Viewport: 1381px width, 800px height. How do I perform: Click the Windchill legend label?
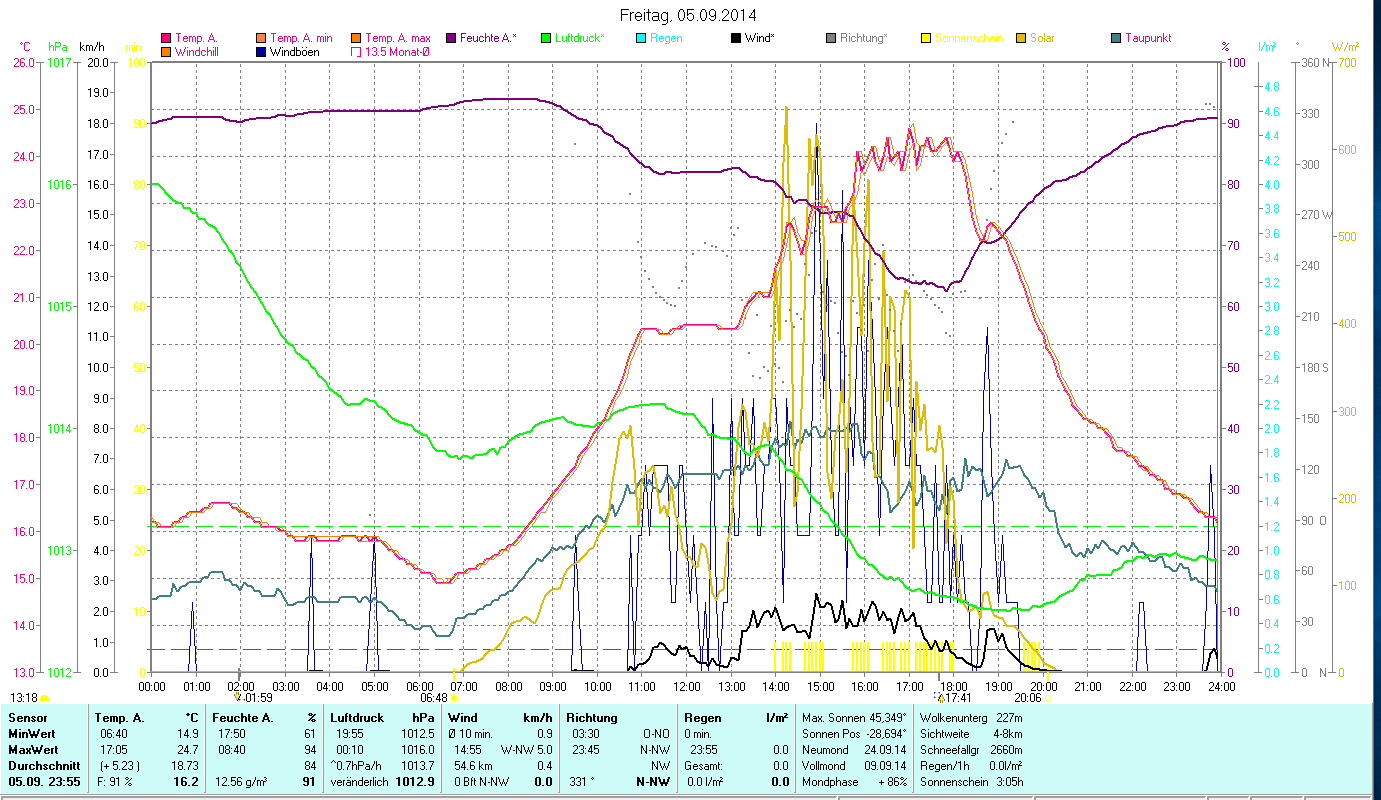(x=199, y=52)
